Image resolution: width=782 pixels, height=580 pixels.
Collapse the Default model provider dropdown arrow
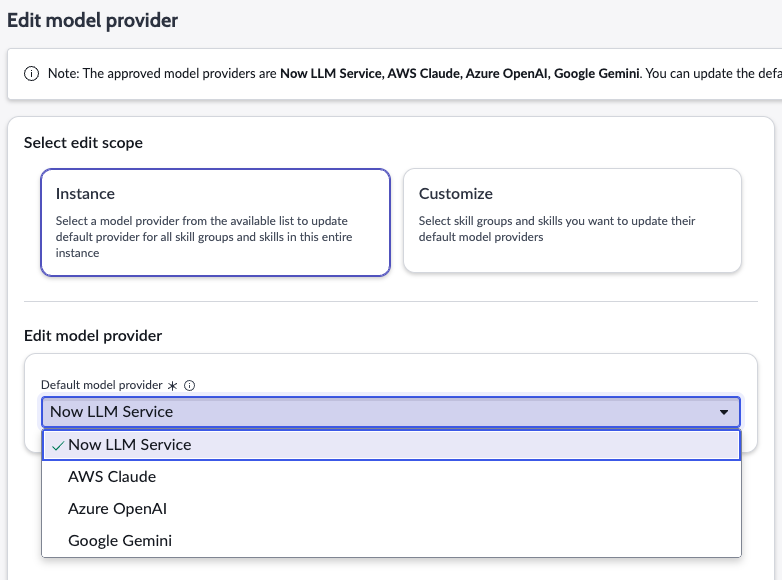[x=724, y=412]
